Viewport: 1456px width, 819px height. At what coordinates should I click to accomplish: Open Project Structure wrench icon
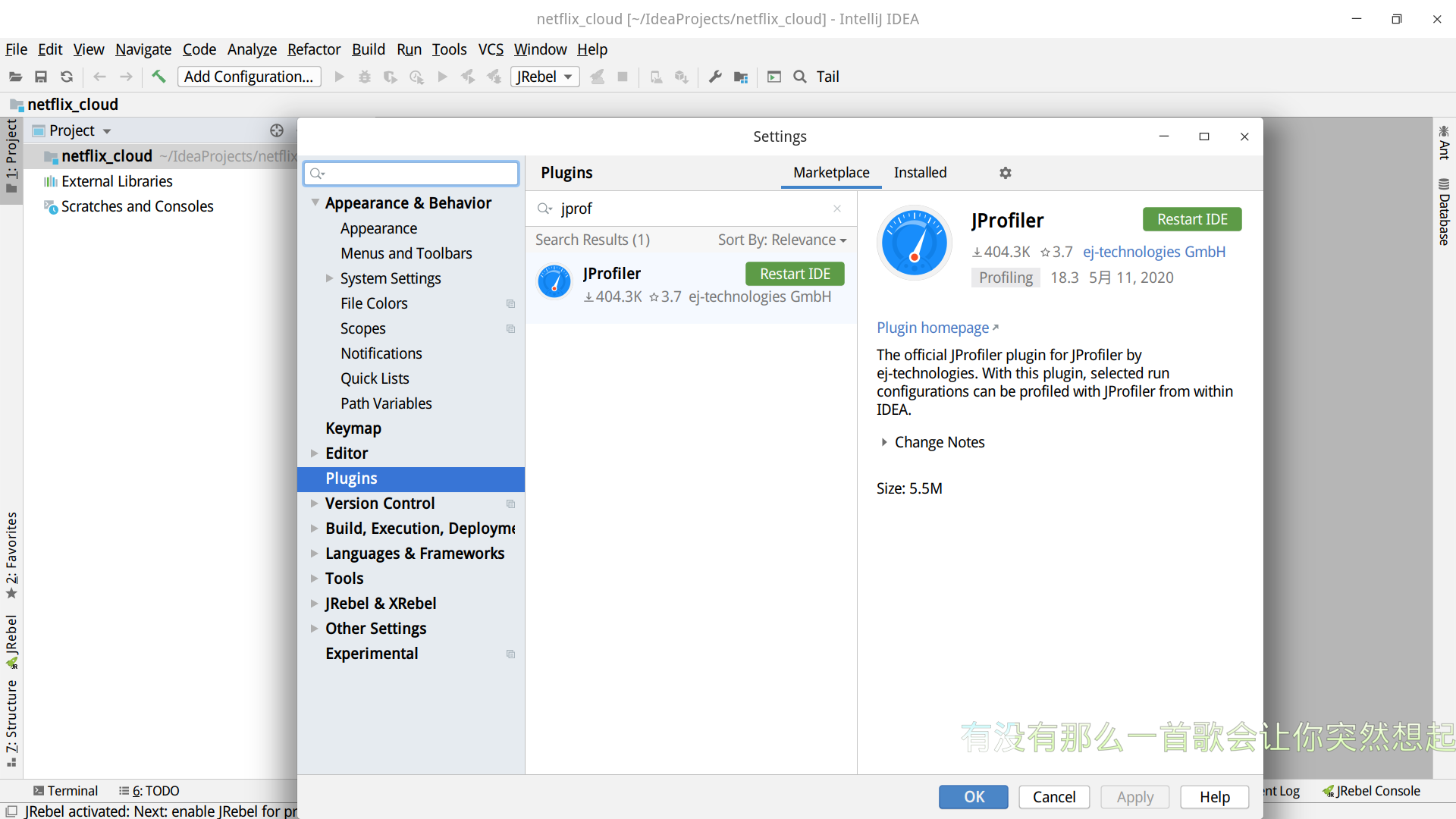[715, 77]
